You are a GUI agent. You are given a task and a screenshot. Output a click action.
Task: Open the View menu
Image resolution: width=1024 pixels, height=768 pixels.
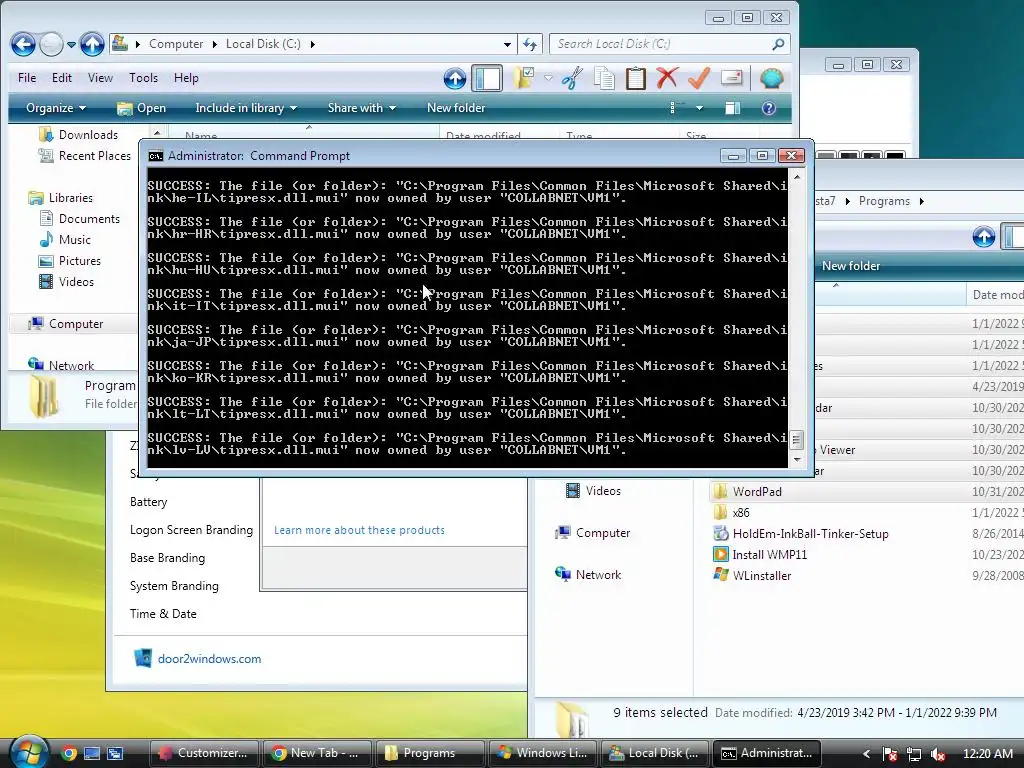(x=100, y=78)
